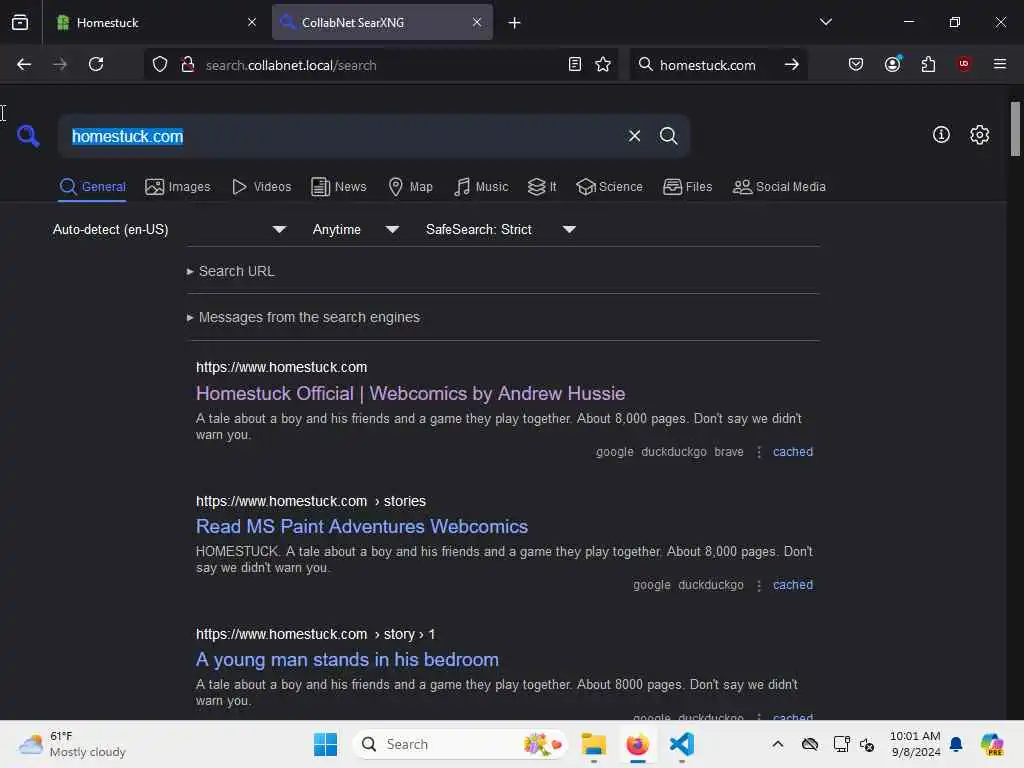Click the https://www.homestuck.com › stories URL
The width and height of the screenshot is (1024, 768).
click(x=311, y=501)
